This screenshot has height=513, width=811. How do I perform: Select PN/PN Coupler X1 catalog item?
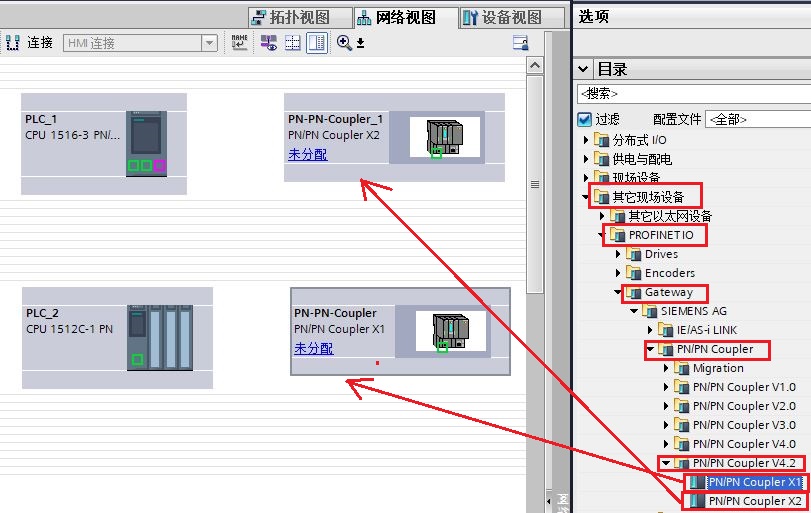[755, 482]
